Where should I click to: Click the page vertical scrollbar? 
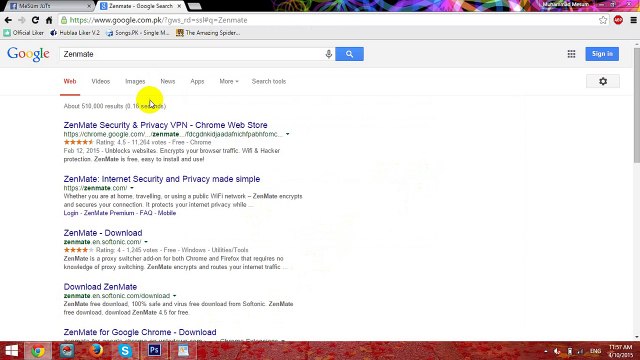636,105
